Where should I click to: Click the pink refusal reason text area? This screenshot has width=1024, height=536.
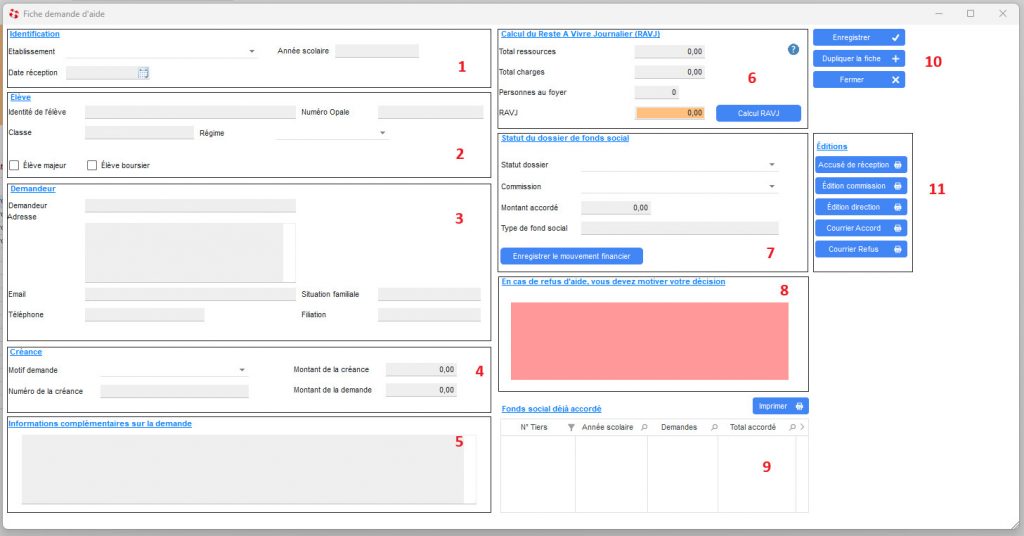pos(649,340)
